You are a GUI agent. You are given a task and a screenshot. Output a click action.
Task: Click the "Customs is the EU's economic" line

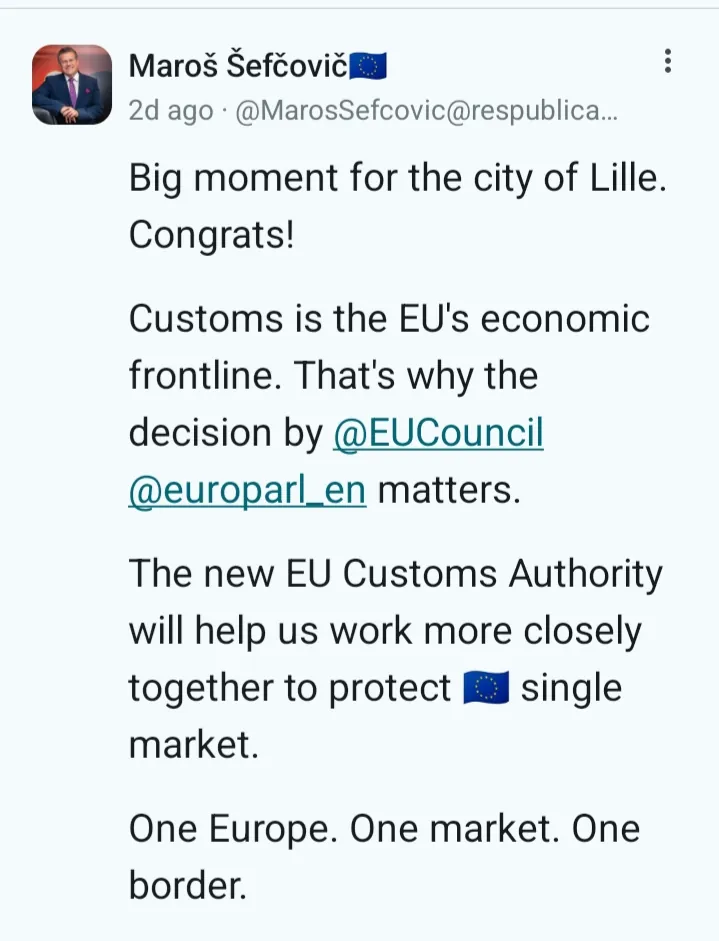coord(389,320)
